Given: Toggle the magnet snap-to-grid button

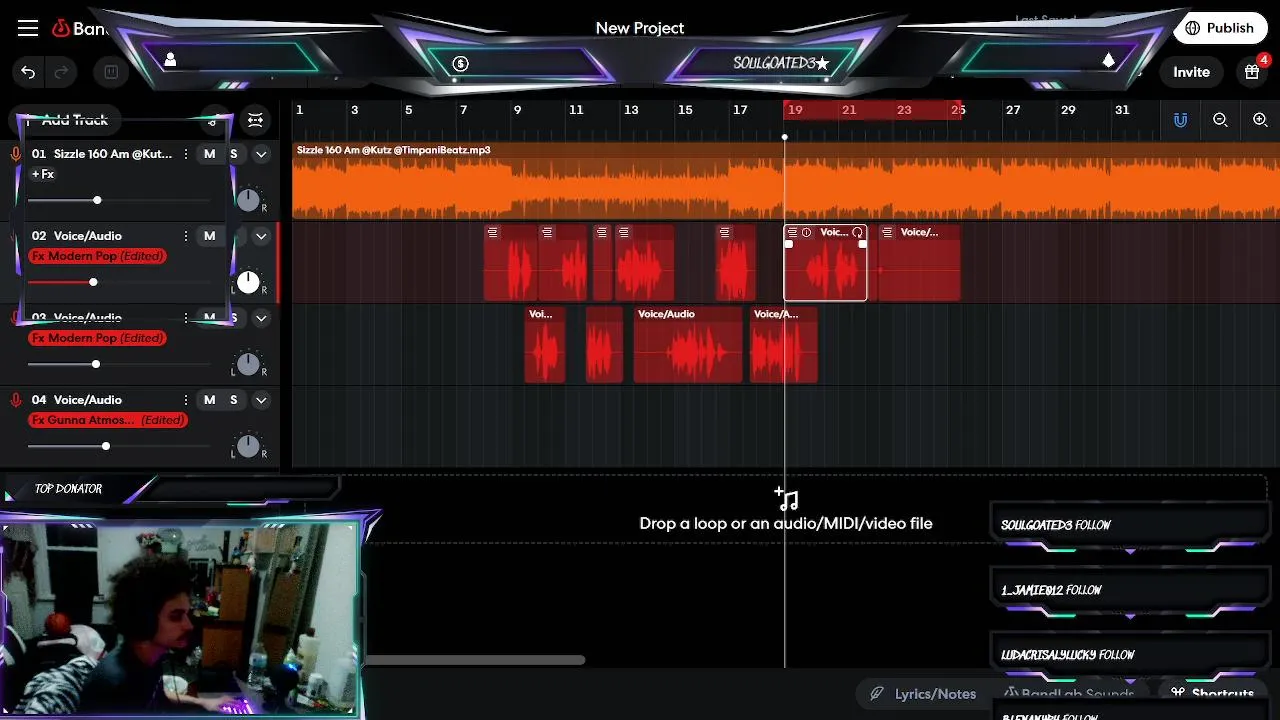Looking at the screenshot, I should [1180, 120].
